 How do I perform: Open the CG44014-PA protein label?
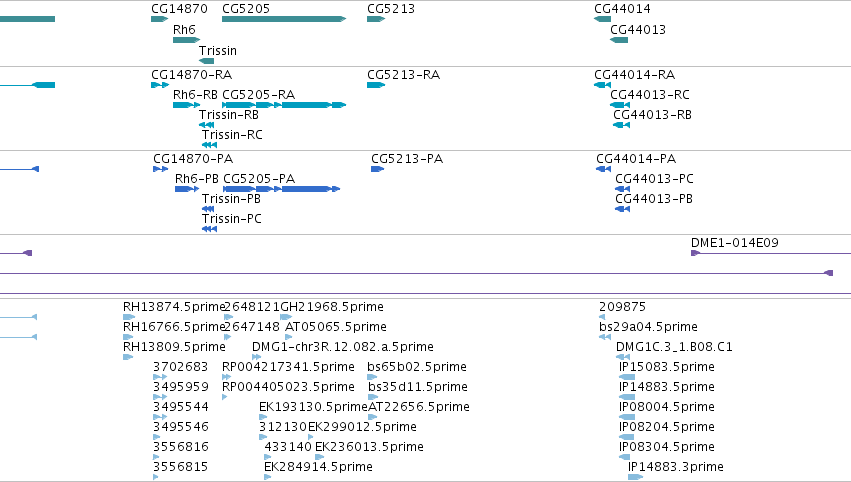636,158
